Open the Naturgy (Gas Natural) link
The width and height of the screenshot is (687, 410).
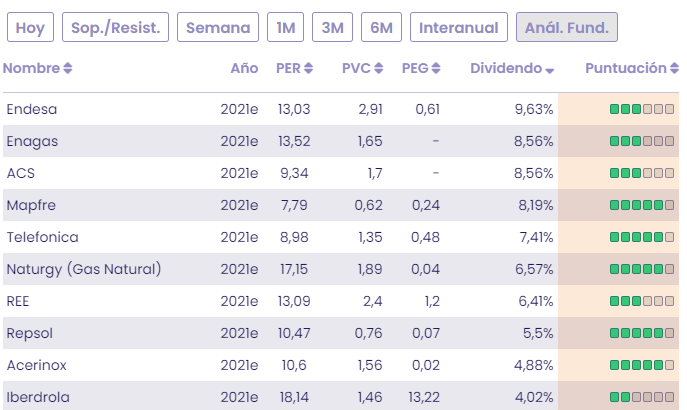click(x=84, y=269)
